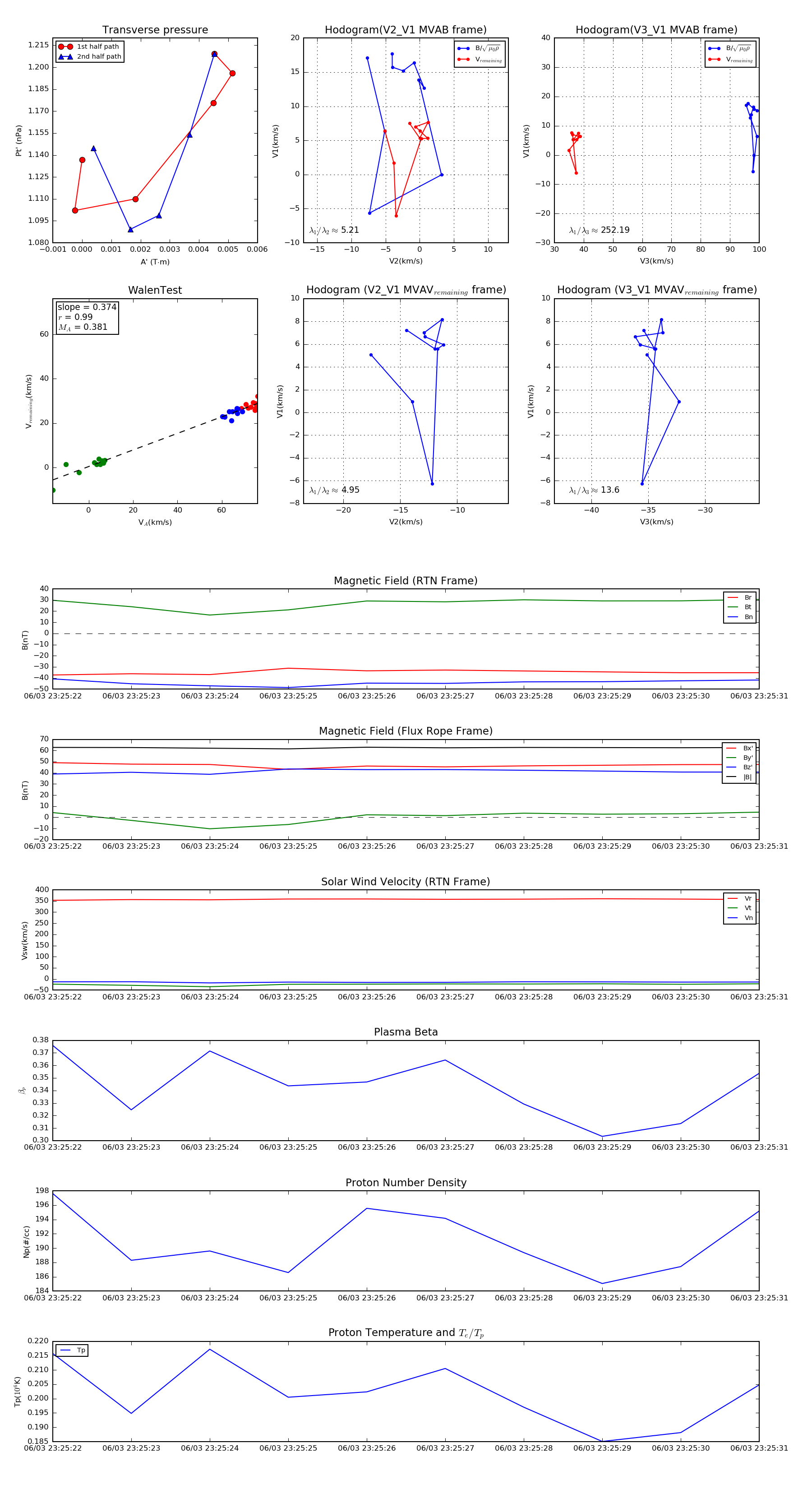Click the "V_A(km/s)" axis label
The height and width of the screenshot is (1489, 812).
pyautogui.click(x=155, y=523)
